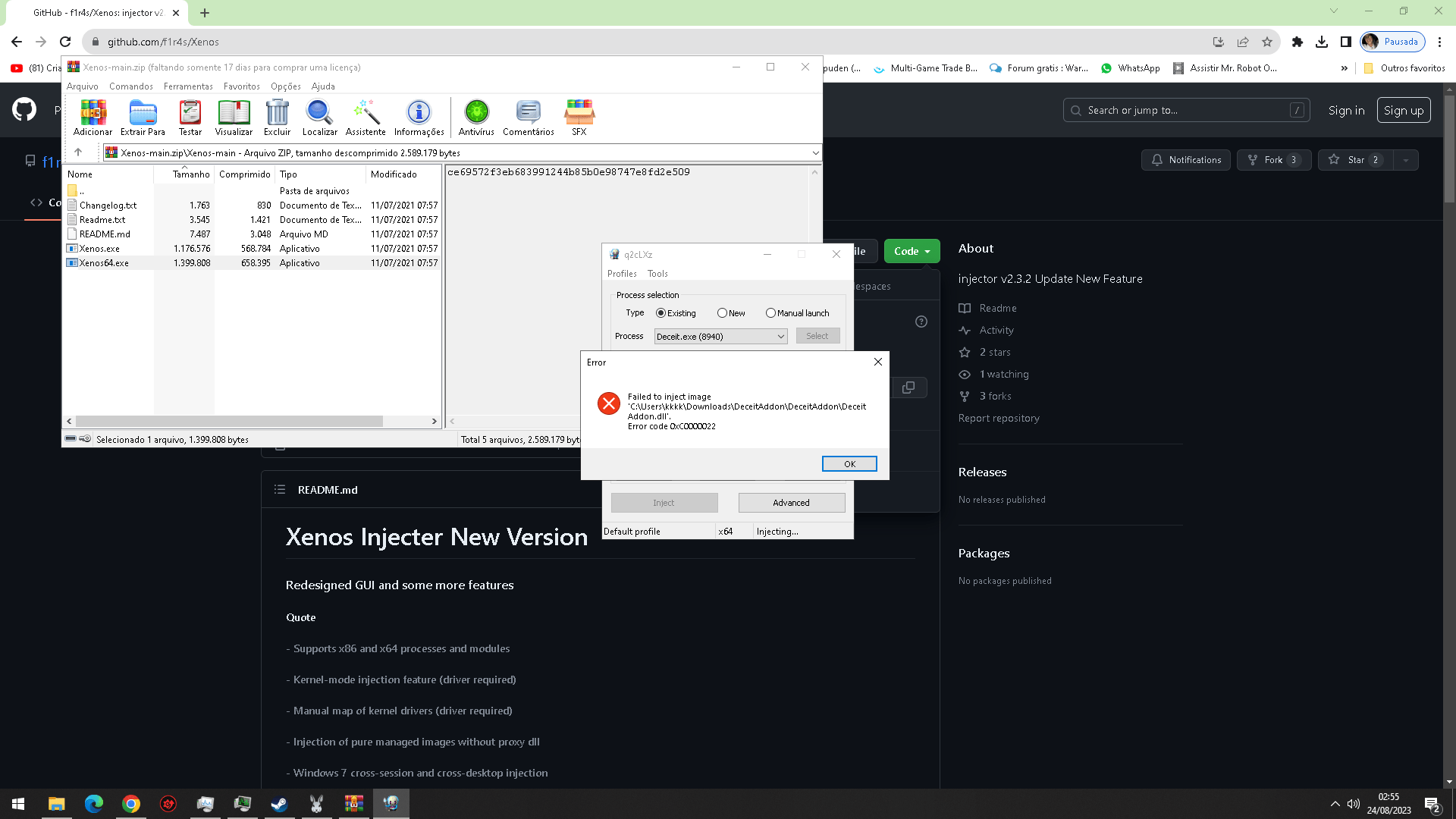Click WinRAR horizontal scrollbar
This screenshot has height=819, width=1456.
pyautogui.click(x=229, y=421)
